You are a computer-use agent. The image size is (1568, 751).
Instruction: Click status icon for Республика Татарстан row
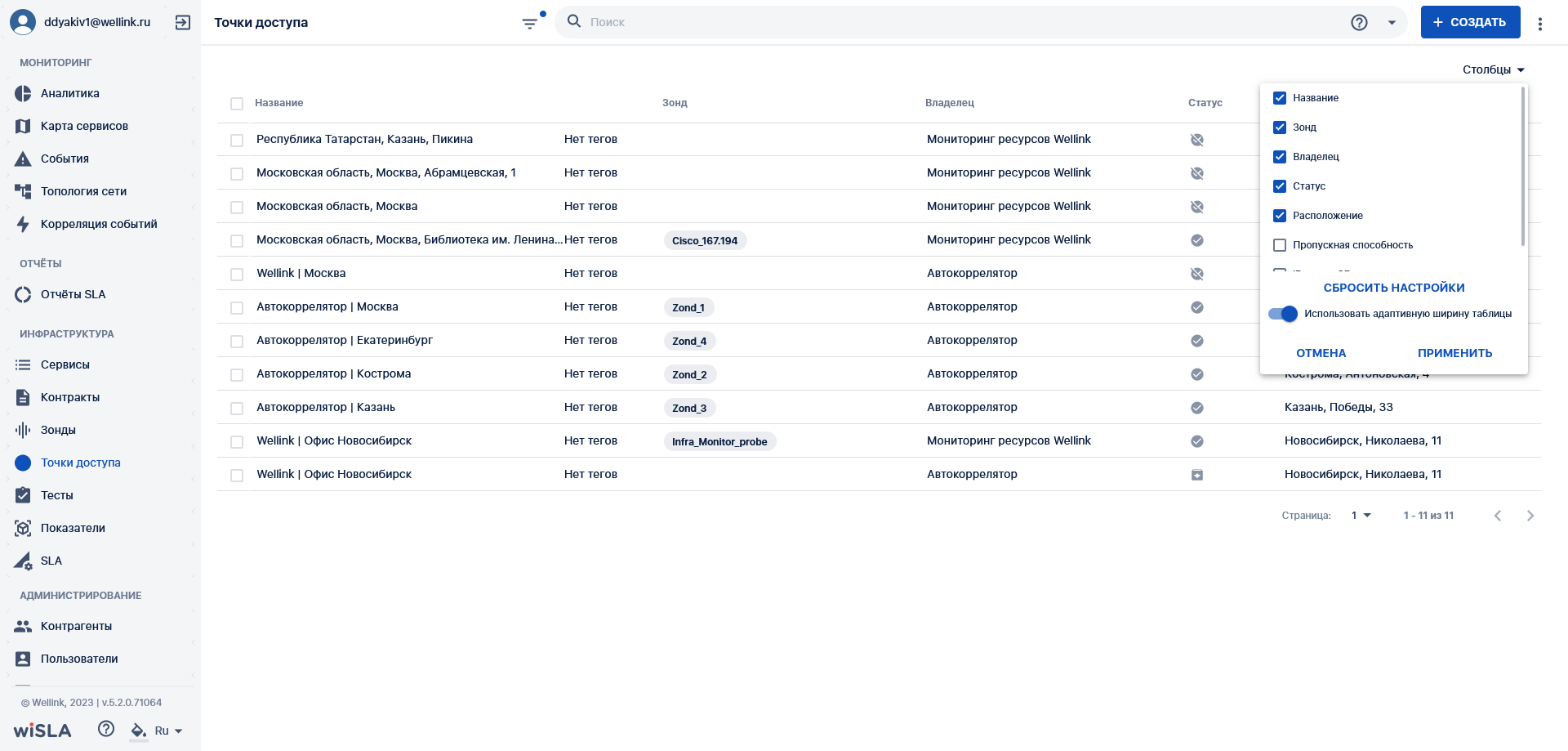[x=1197, y=140]
